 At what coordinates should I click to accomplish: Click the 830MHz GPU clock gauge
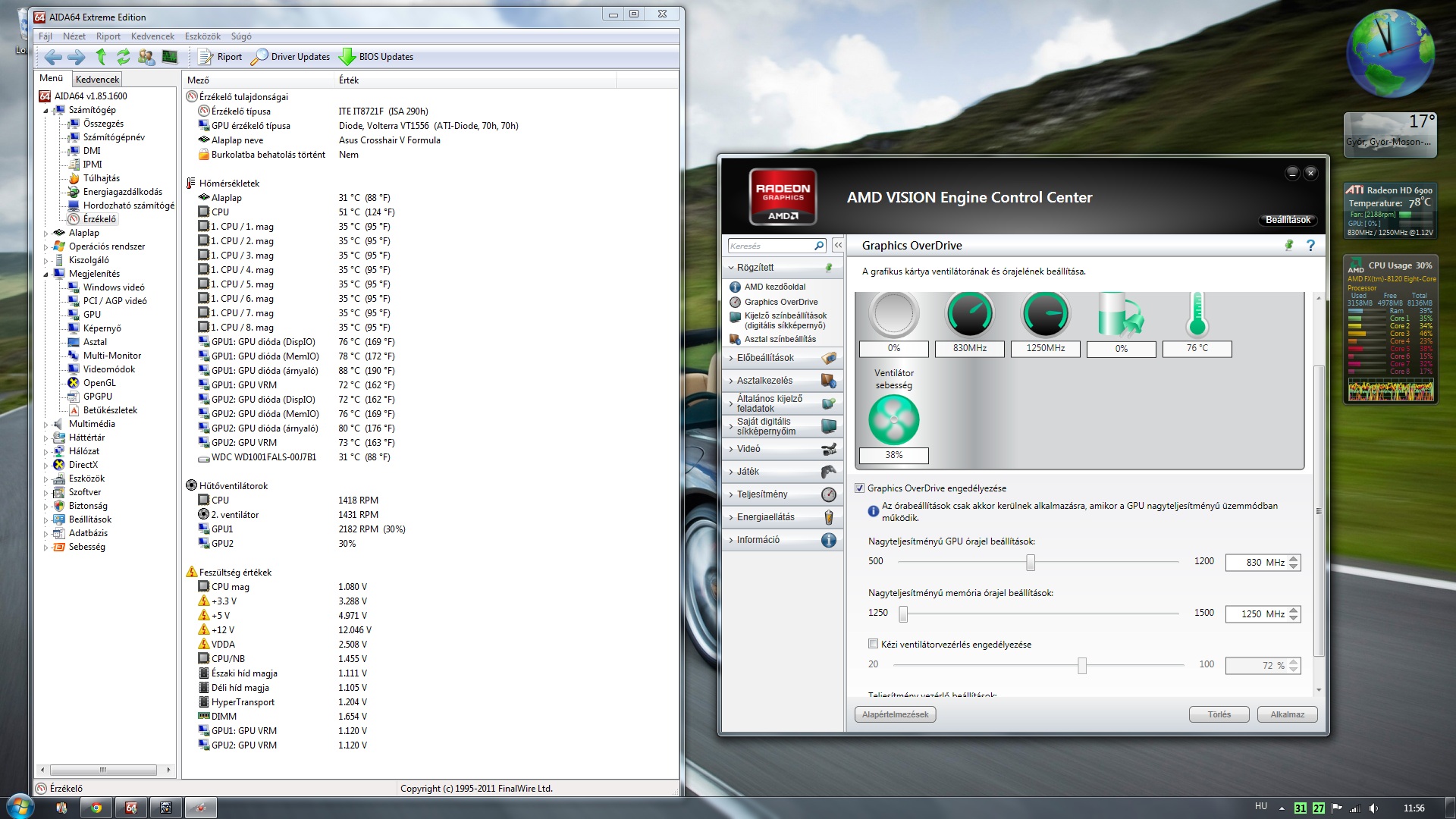[969, 313]
